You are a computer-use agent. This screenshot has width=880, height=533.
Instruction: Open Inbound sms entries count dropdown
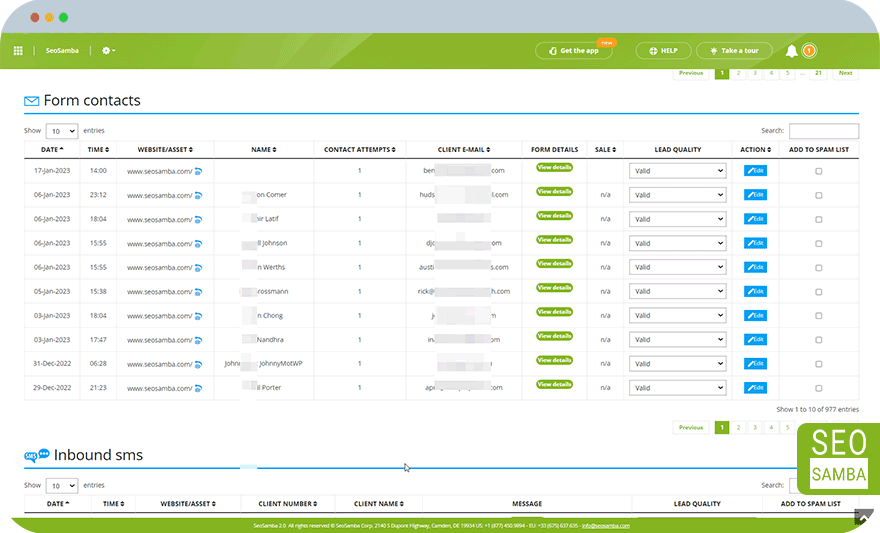(62, 486)
